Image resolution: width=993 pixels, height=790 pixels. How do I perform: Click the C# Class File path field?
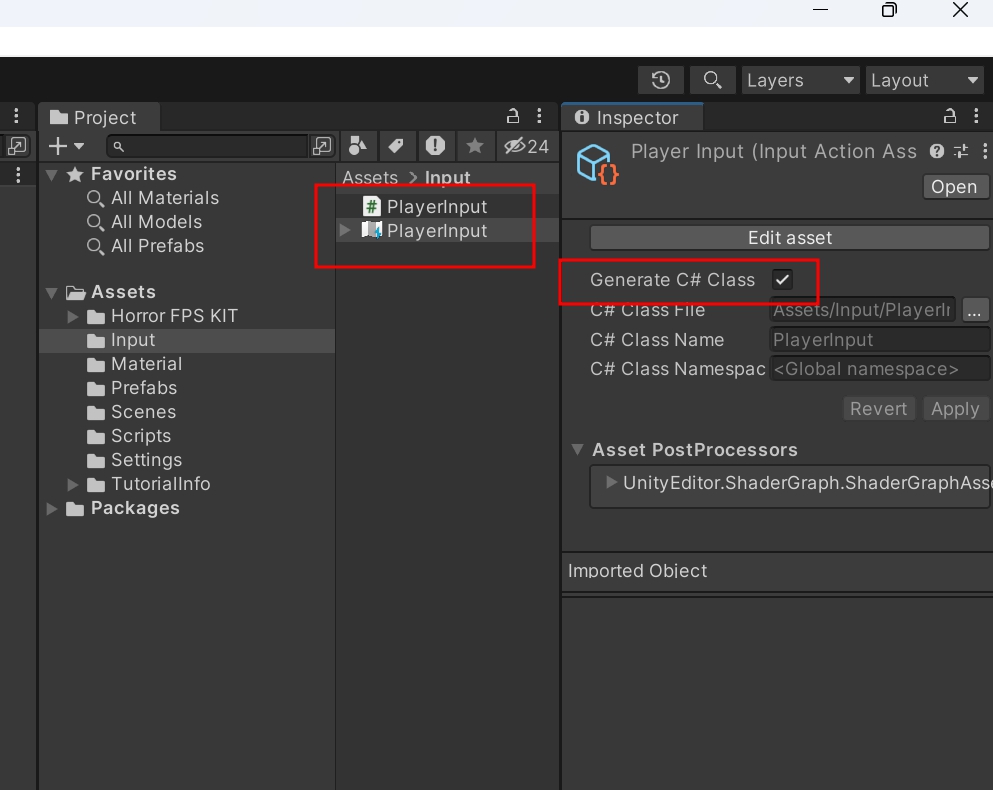pos(862,310)
